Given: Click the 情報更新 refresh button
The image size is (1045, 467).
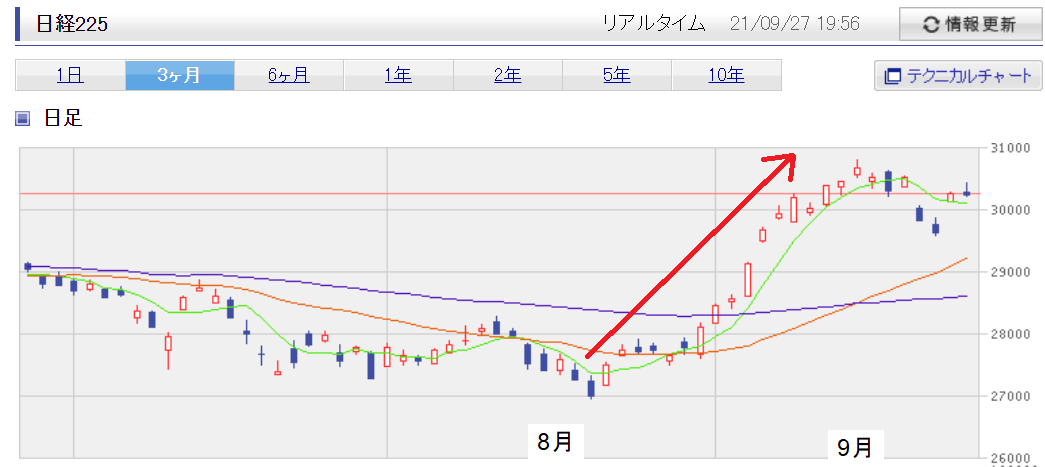Looking at the screenshot, I should pos(969,25).
